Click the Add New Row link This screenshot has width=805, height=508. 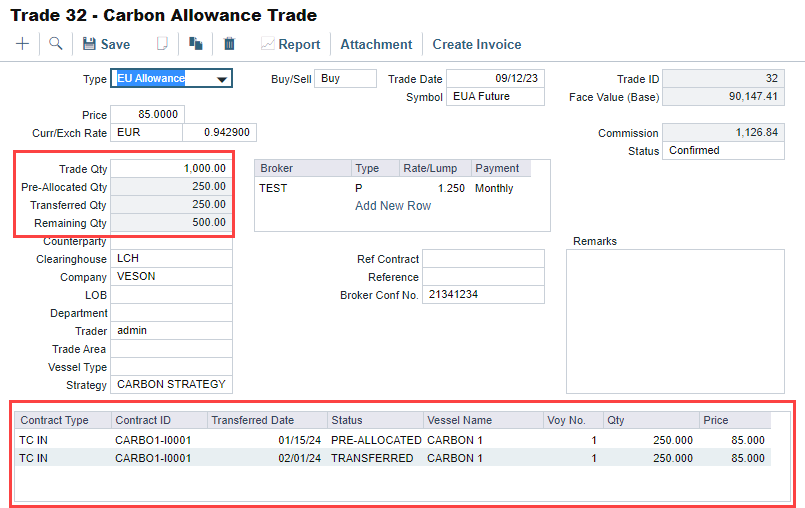393,205
